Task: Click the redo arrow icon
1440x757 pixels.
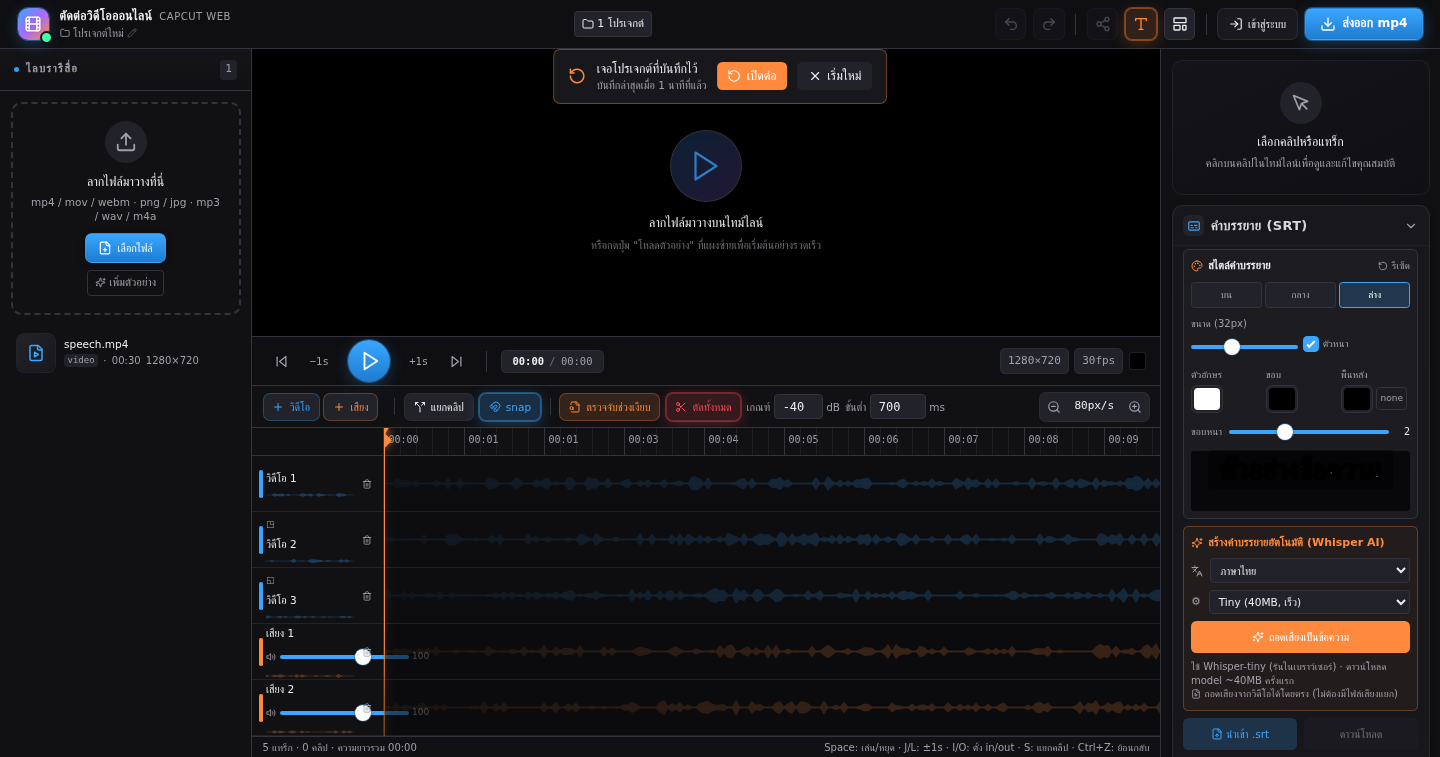Action: (1049, 24)
